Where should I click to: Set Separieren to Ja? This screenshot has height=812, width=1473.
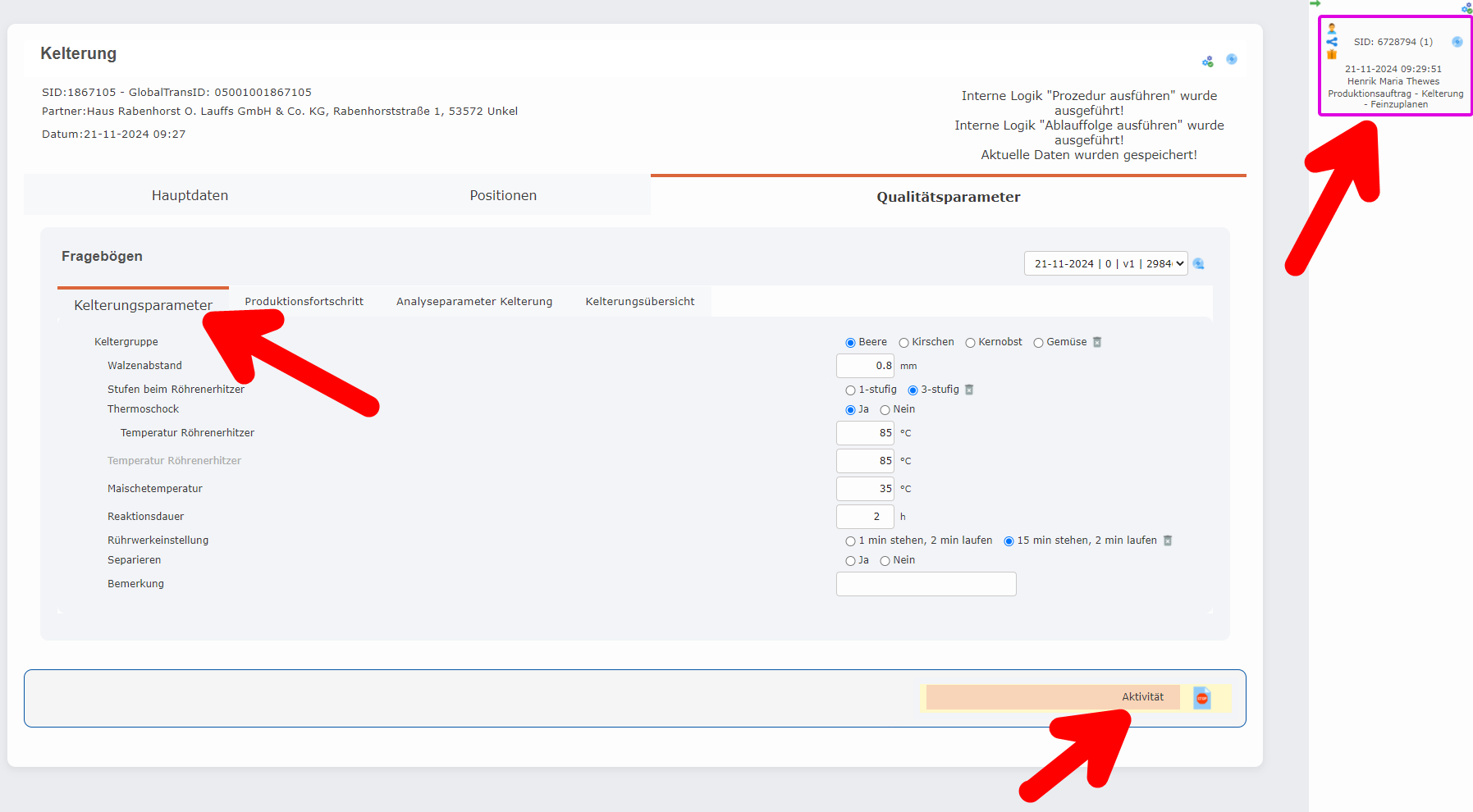click(851, 560)
